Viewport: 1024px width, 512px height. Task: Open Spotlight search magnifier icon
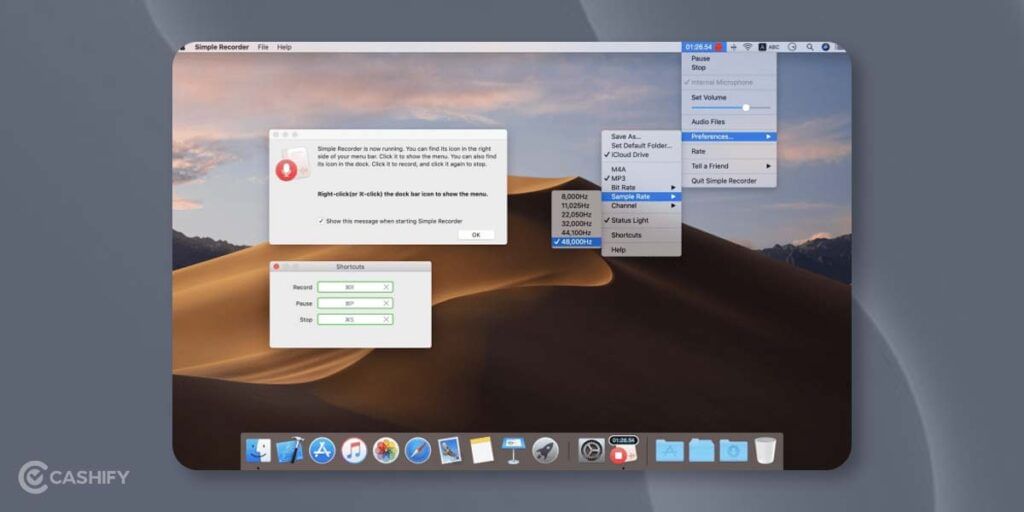(x=810, y=47)
